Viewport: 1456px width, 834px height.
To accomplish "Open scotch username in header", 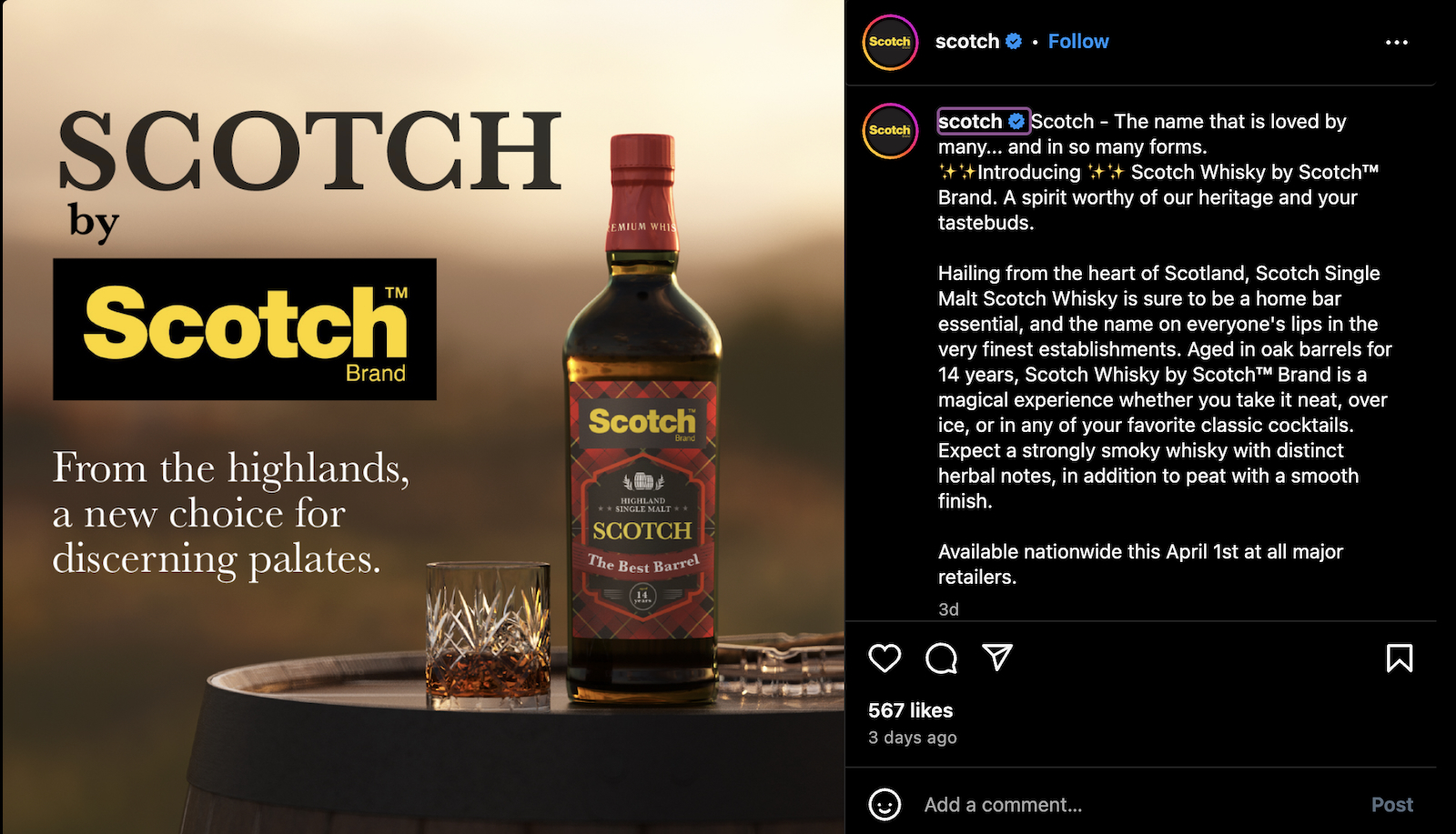I will click(x=967, y=41).
